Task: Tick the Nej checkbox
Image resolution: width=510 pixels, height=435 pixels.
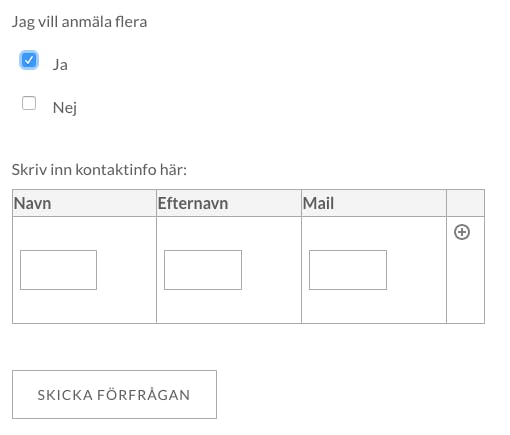Action: [29, 103]
